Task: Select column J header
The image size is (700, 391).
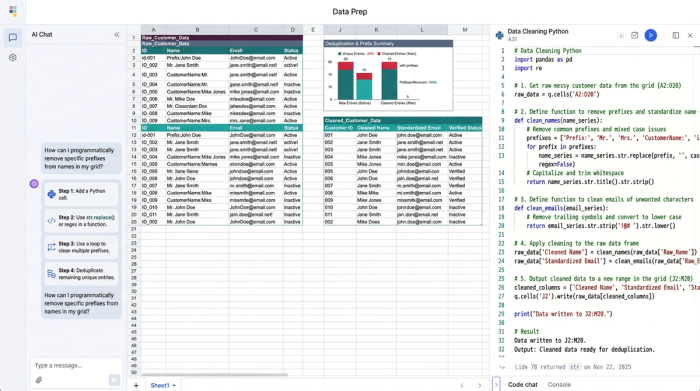Action: tap(340, 30)
